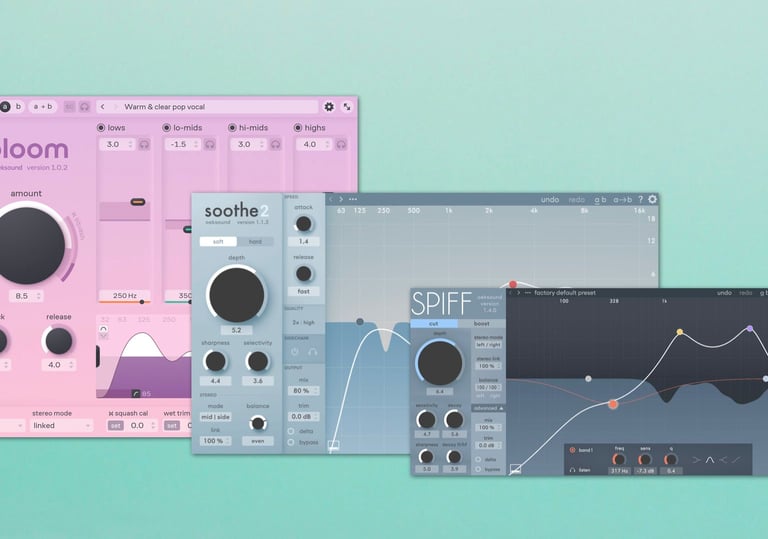The width and height of the screenshot is (768, 539).
Task: Select soft mode in soothe2
Action: (x=218, y=241)
